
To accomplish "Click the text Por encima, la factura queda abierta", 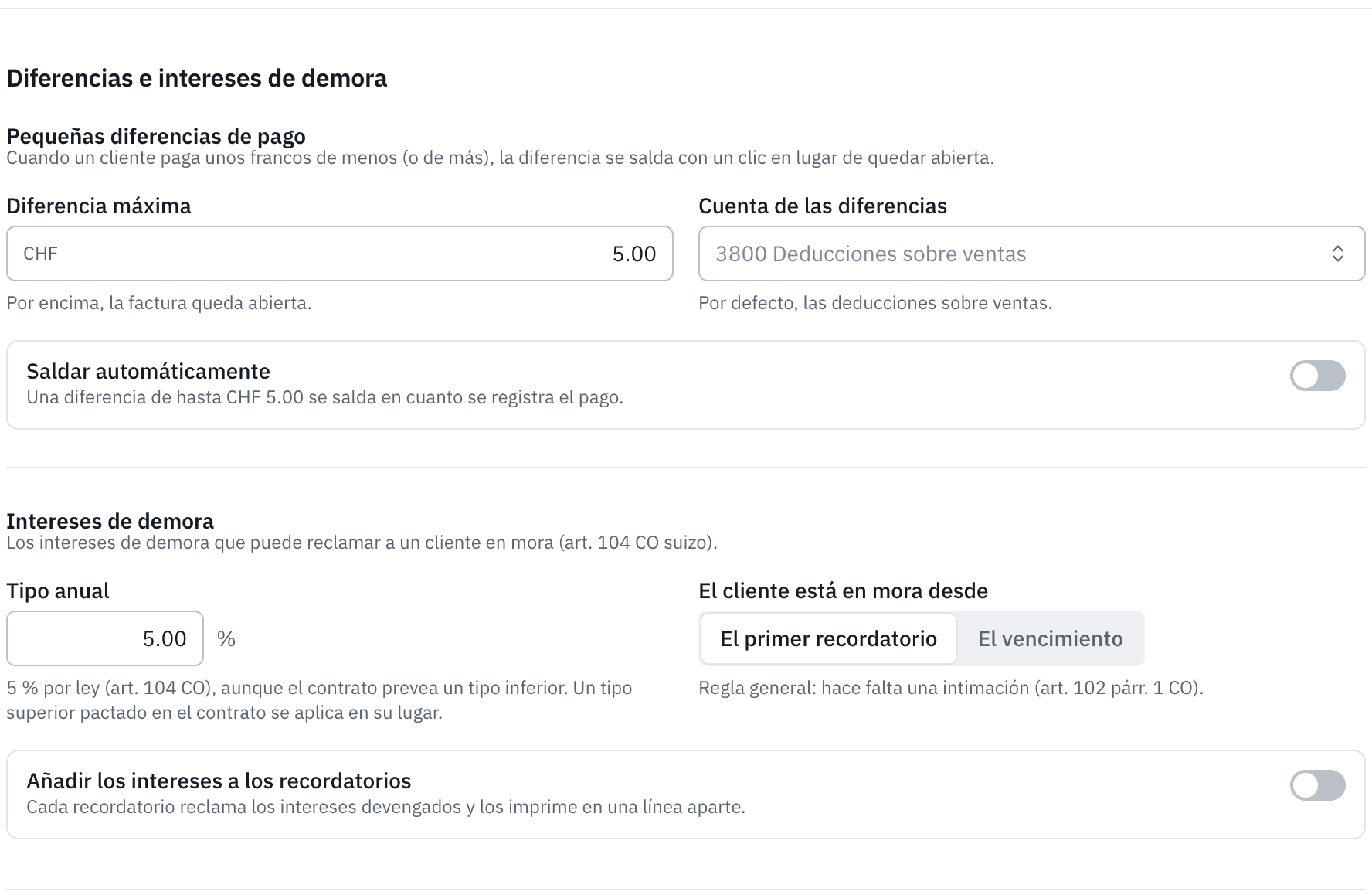I will pos(159,303).
